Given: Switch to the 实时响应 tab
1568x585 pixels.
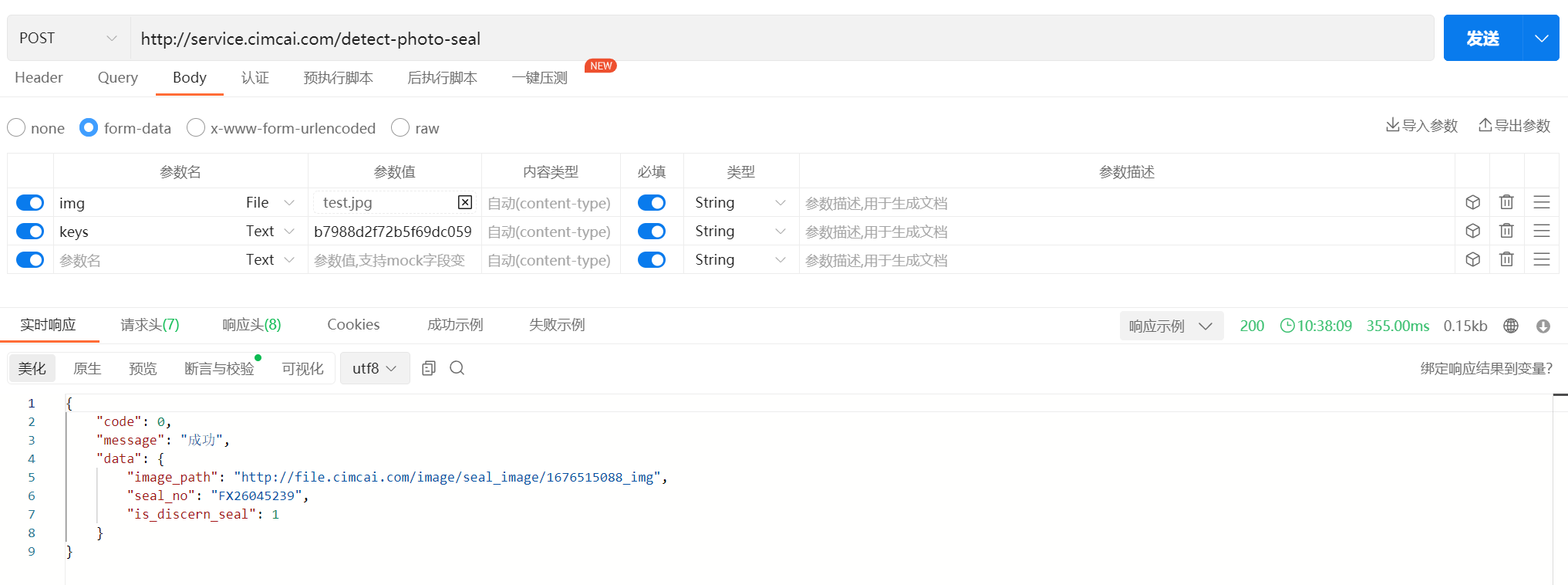Looking at the screenshot, I should 48,325.
